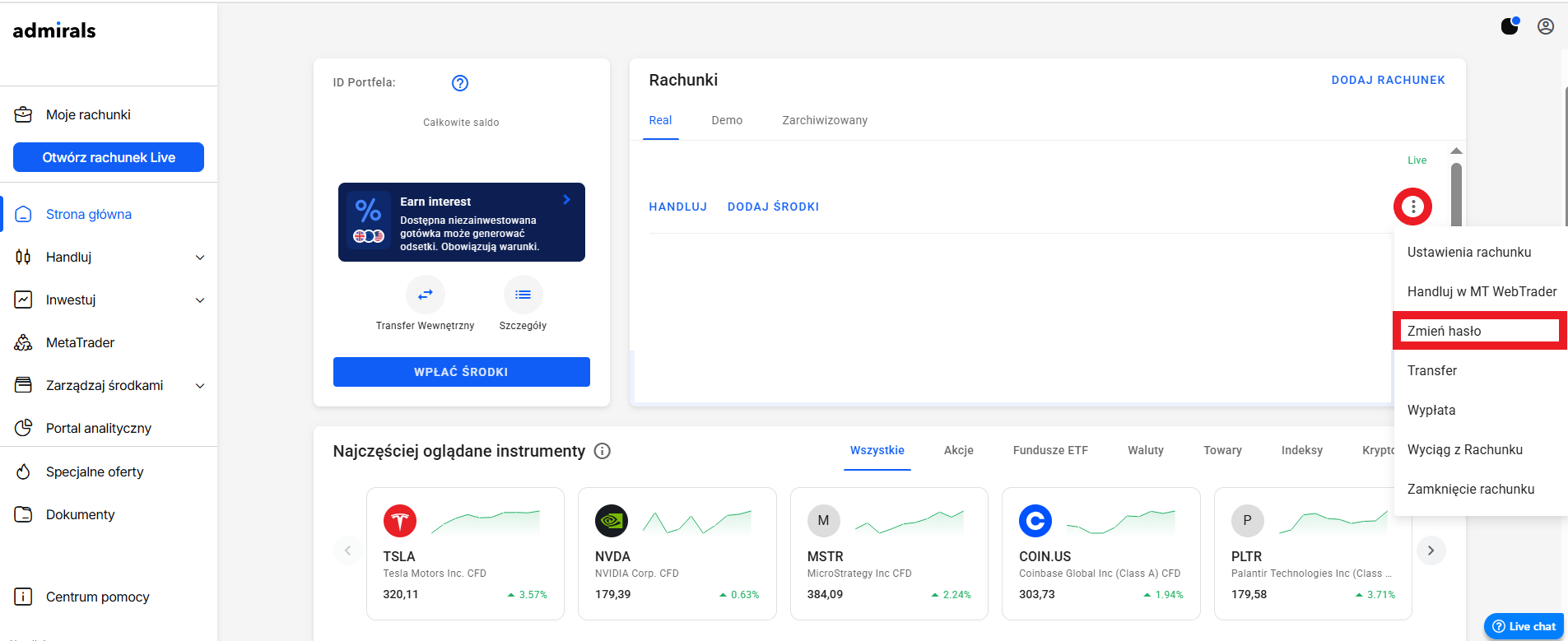
Task: Click DODAJ RACHUNEK link
Action: pyautogui.click(x=1389, y=80)
